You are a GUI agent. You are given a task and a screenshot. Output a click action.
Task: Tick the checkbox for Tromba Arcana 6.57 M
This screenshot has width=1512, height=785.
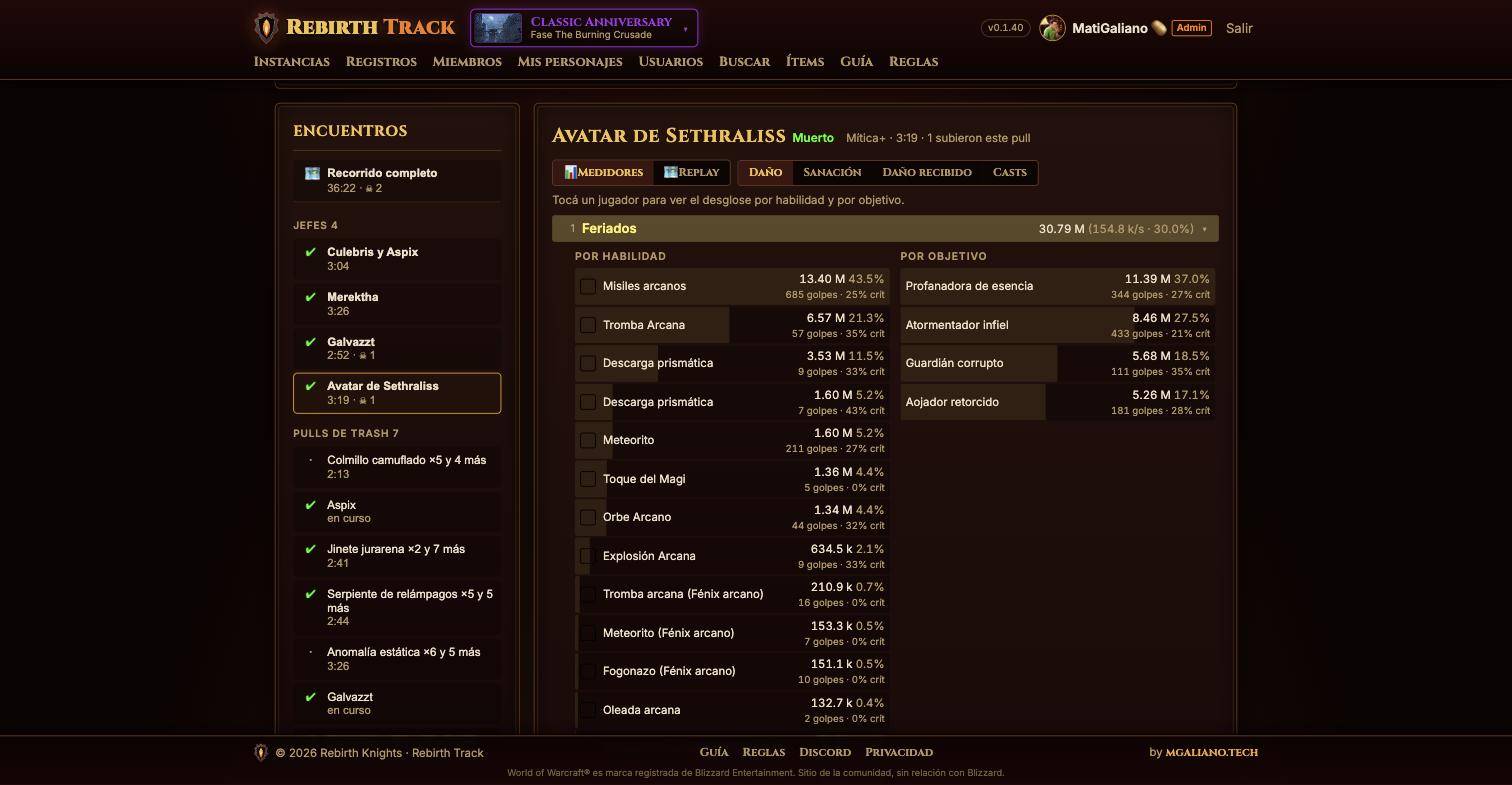(x=588, y=325)
